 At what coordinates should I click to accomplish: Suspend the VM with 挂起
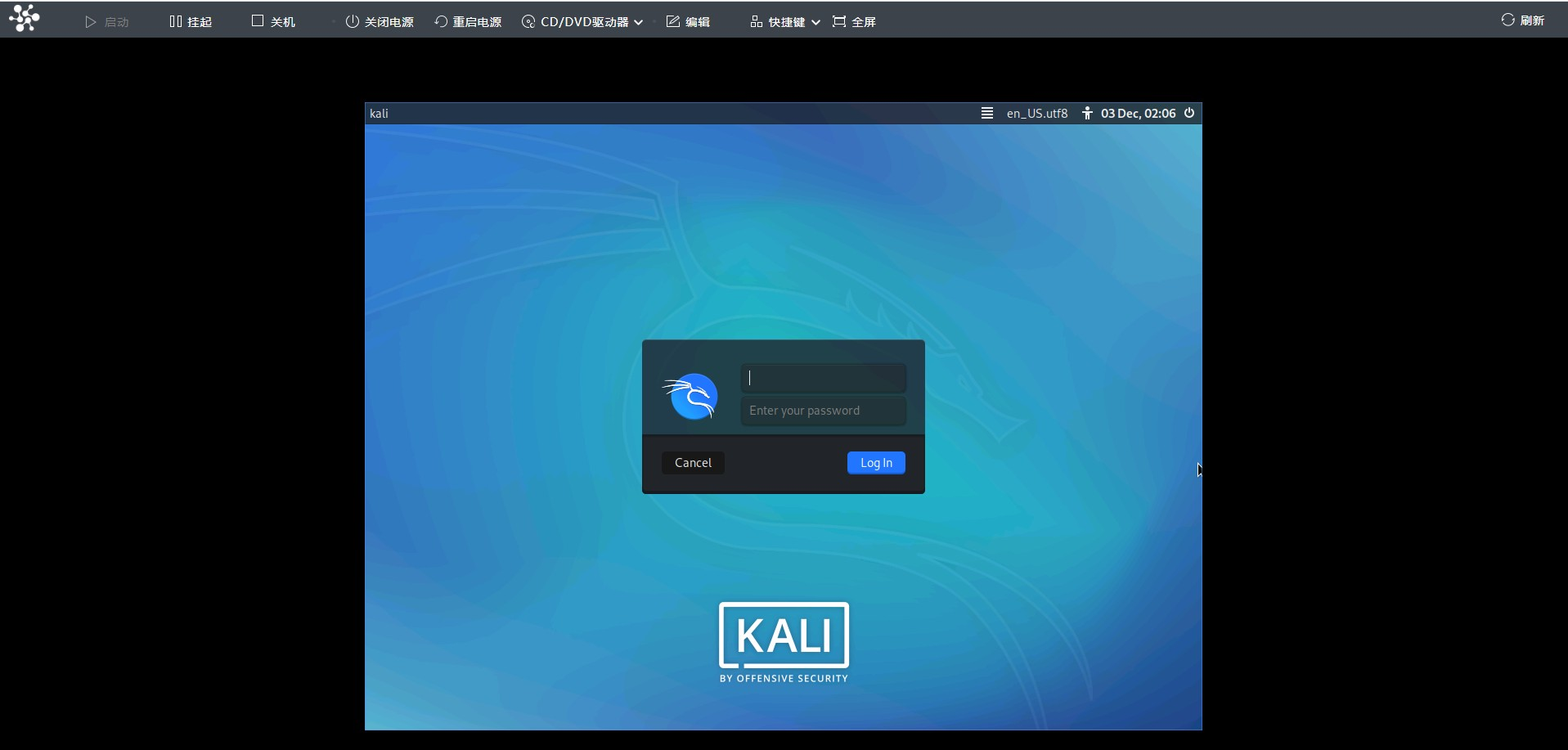[191, 22]
